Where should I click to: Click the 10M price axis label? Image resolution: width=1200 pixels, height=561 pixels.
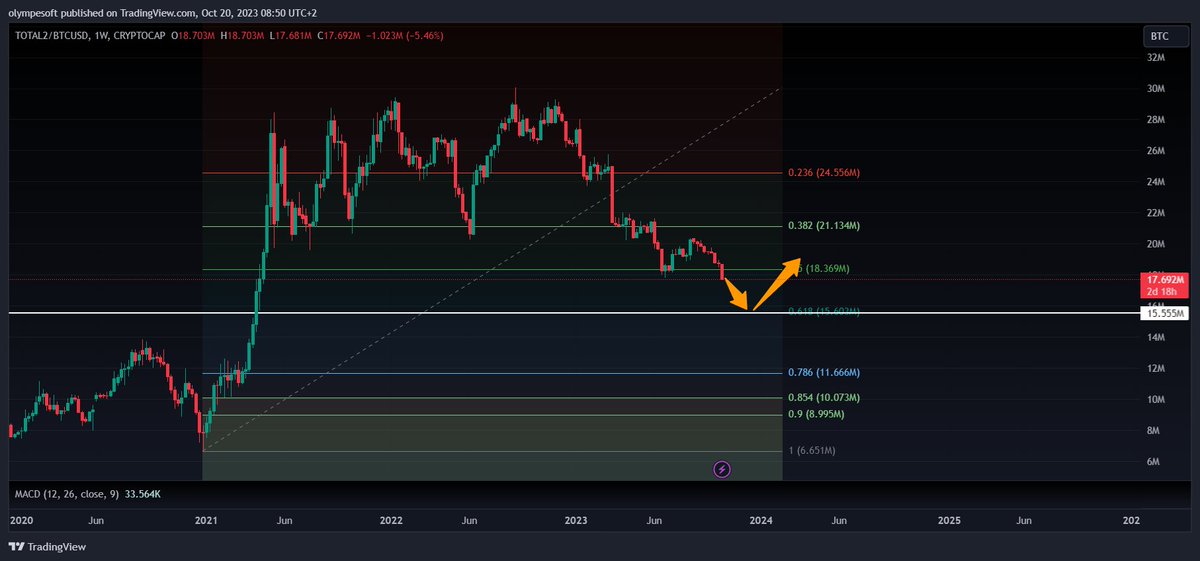click(1157, 400)
